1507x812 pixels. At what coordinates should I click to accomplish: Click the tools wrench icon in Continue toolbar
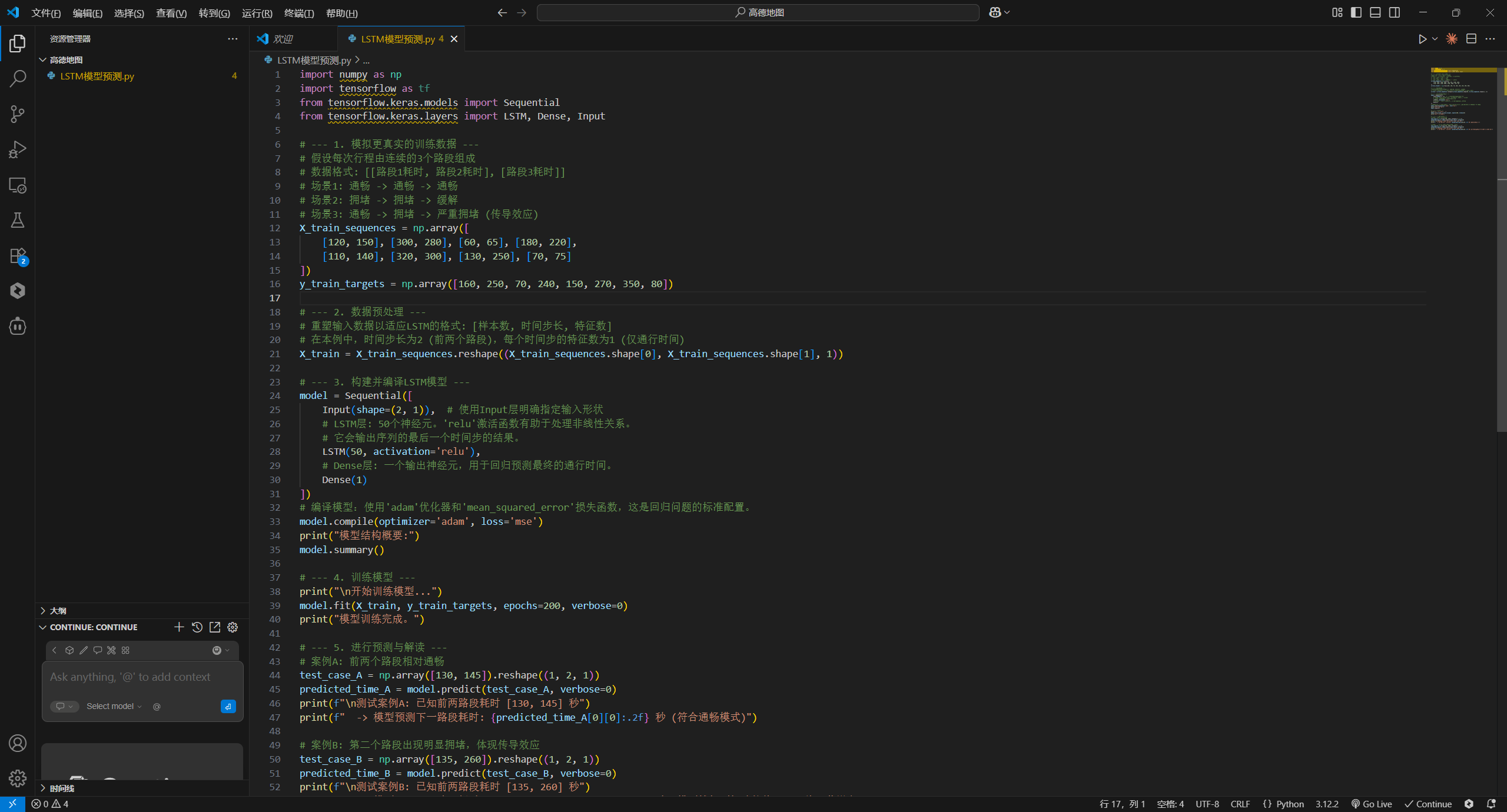(x=111, y=650)
